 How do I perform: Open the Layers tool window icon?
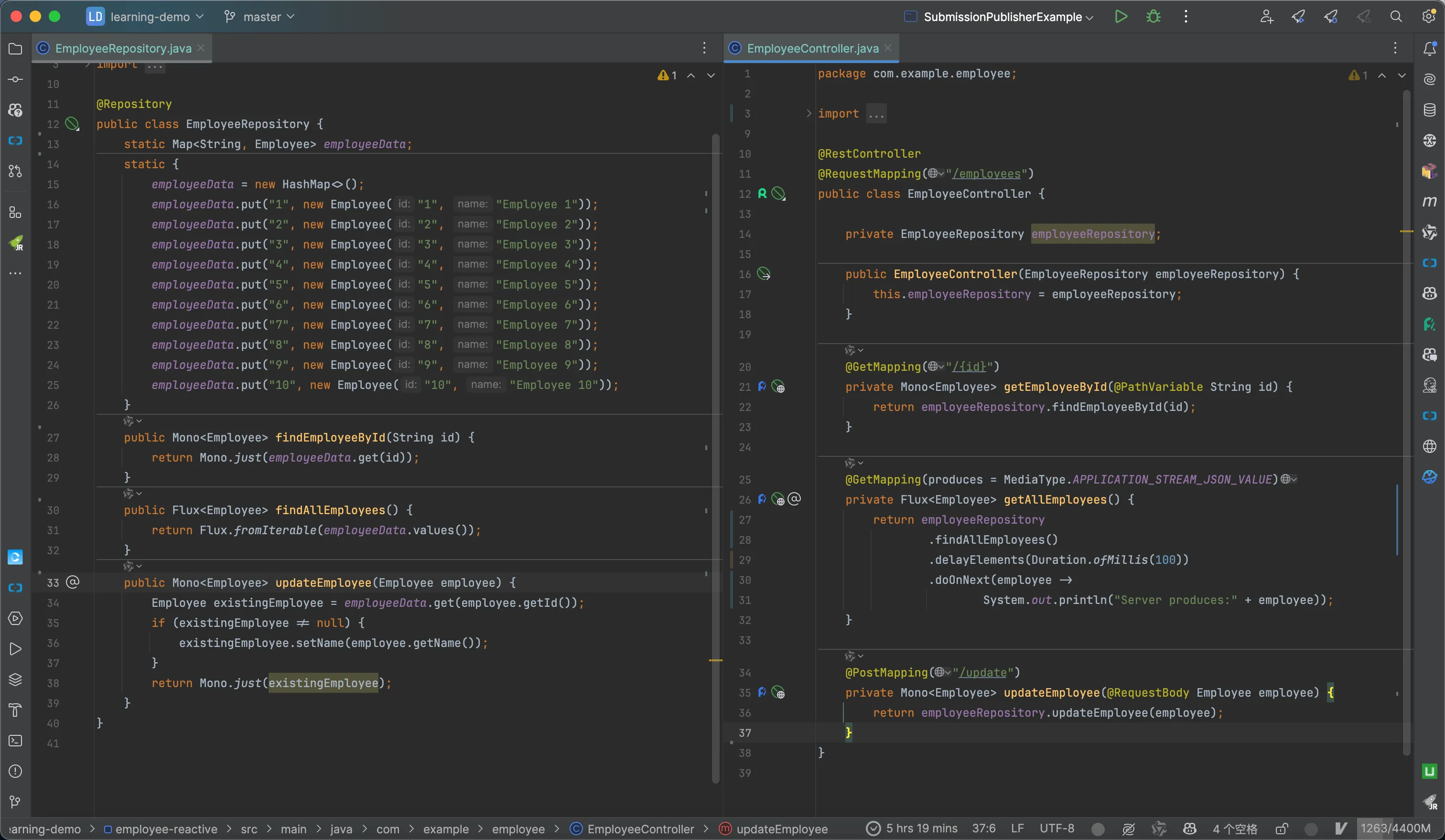(15, 679)
